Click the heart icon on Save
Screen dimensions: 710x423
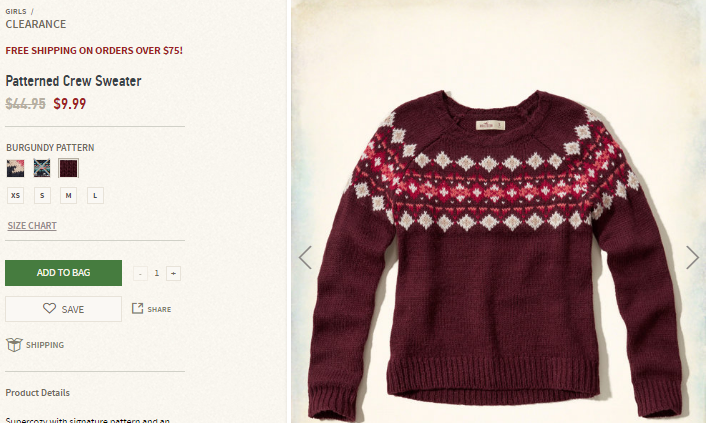(49, 308)
